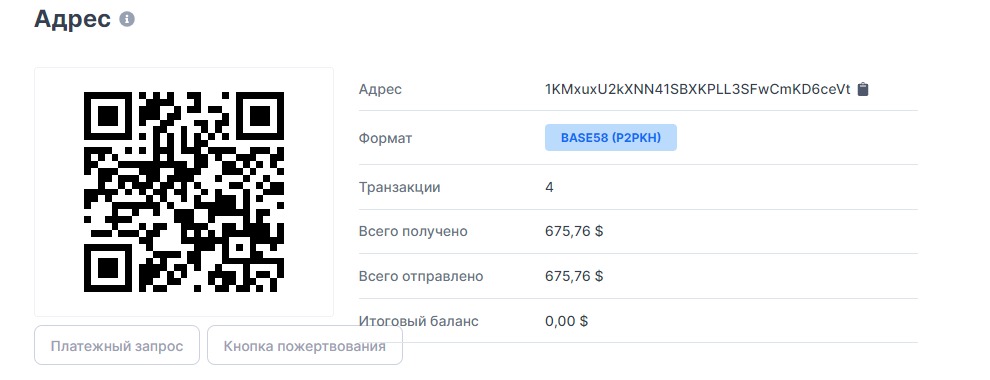
Task: Click the QR code image center
Action: click(x=184, y=192)
